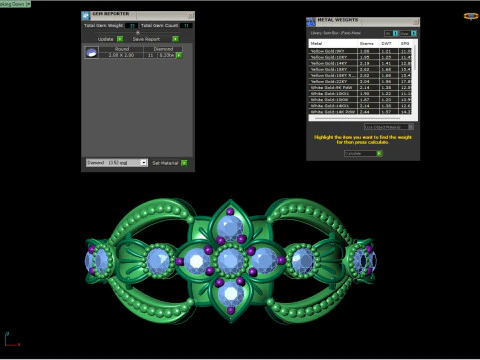Select the 'Yellow Gold:14KY' row
The width and height of the screenshot is (480, 360).
pyautogui.click(x=360, y=63)
